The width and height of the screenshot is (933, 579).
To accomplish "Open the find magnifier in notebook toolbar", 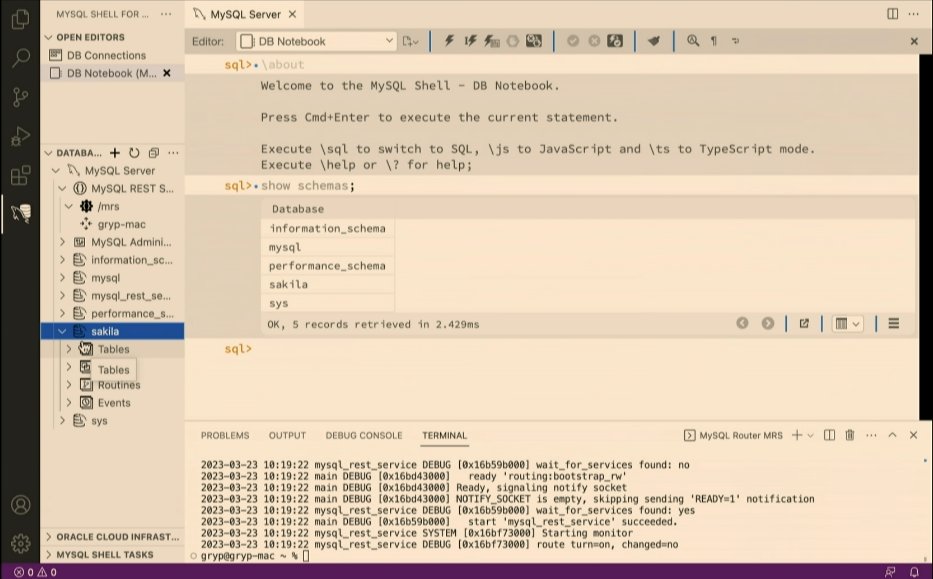I will click(693, 40).
